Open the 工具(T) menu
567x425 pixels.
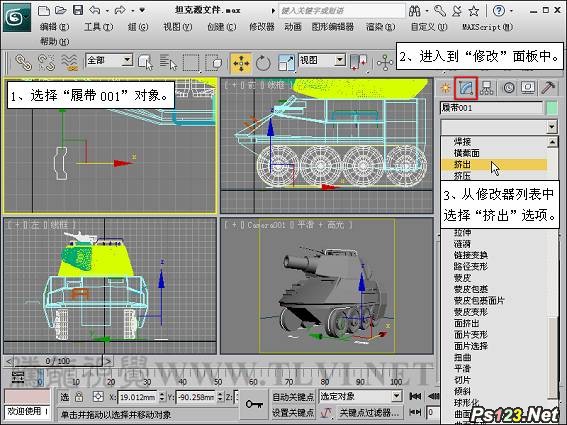[98, 27]
